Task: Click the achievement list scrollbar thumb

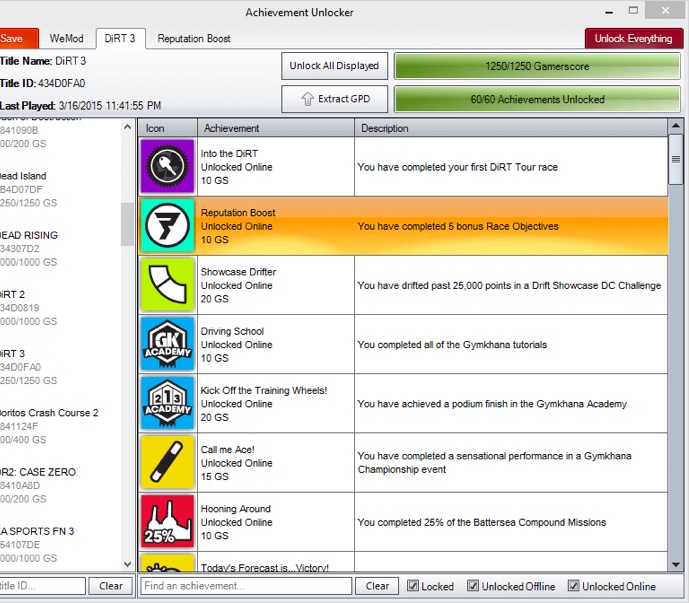Action: pos(676,160)
